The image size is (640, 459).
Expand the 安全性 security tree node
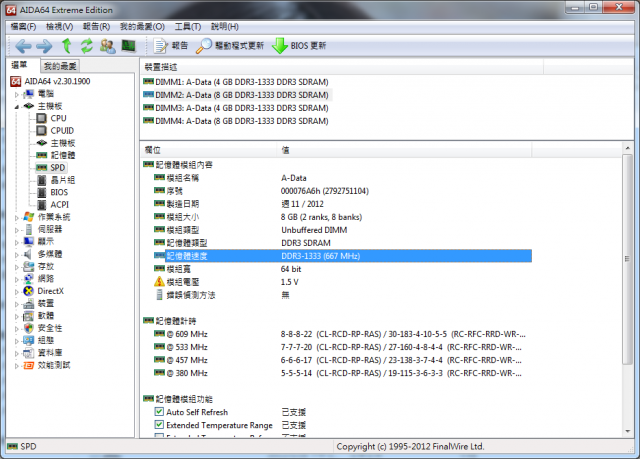17,329
